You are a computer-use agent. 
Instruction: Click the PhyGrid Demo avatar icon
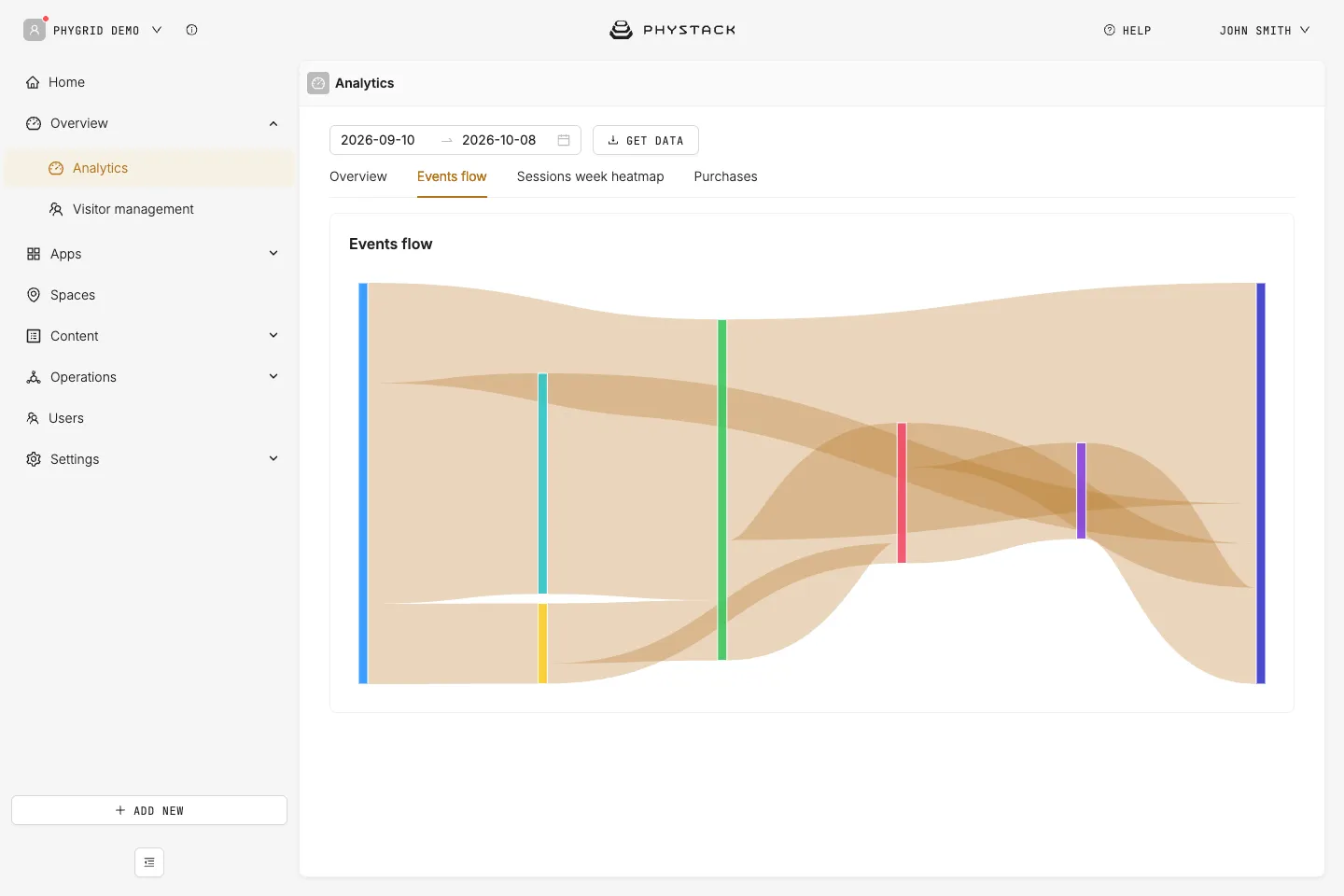tap(35, 30)
